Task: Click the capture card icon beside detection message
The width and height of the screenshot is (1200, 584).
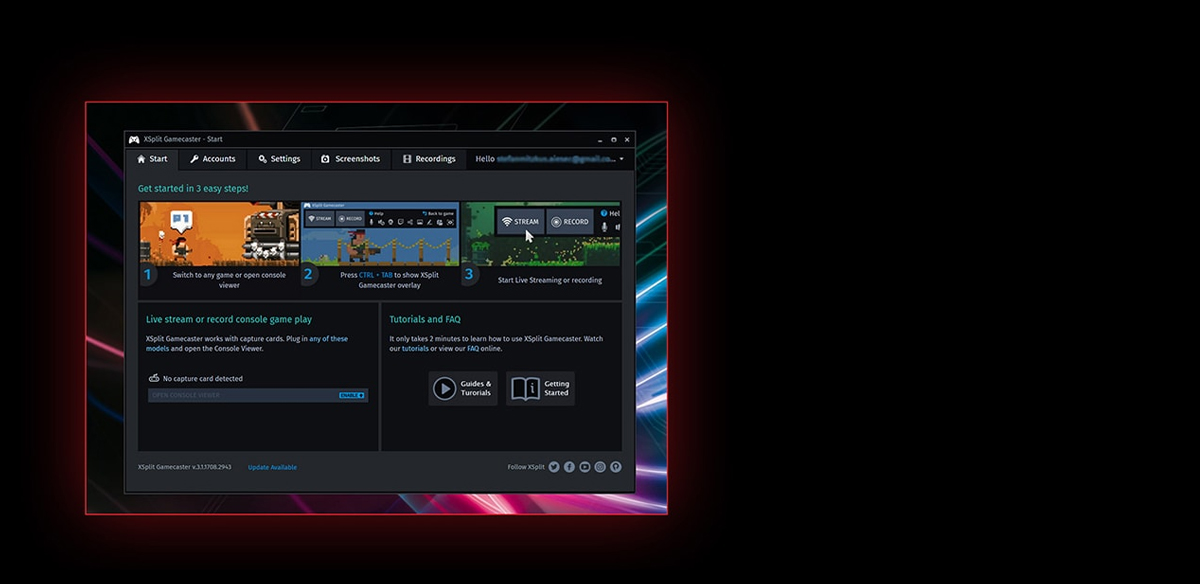Action: pyautogui.click(x=154, y=378)
